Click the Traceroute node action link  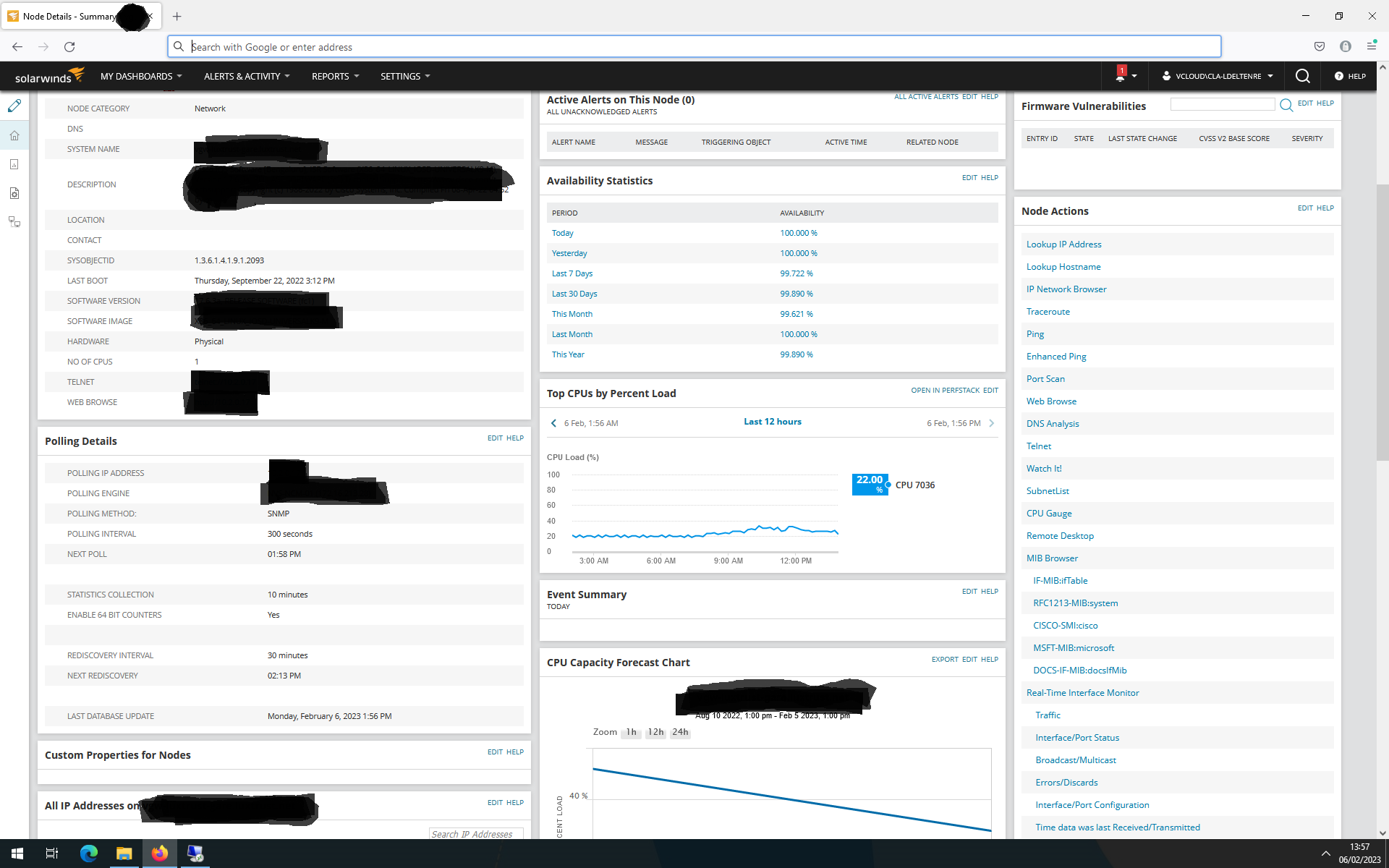pos(1048,312)
